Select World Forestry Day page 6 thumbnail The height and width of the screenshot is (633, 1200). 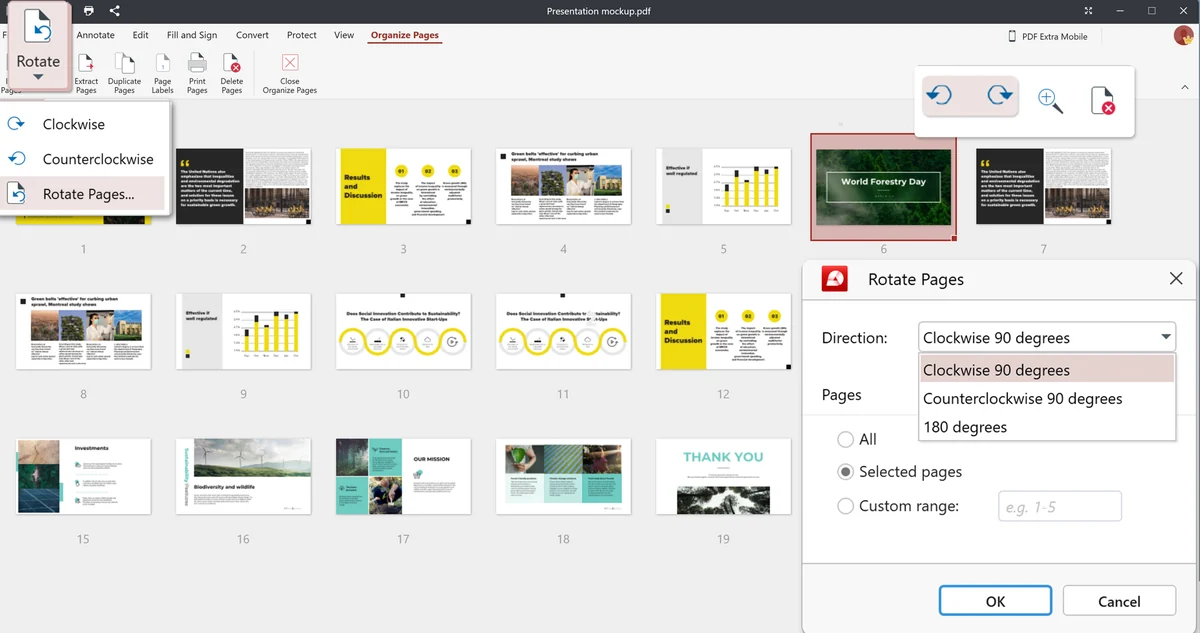click(883, 187)
